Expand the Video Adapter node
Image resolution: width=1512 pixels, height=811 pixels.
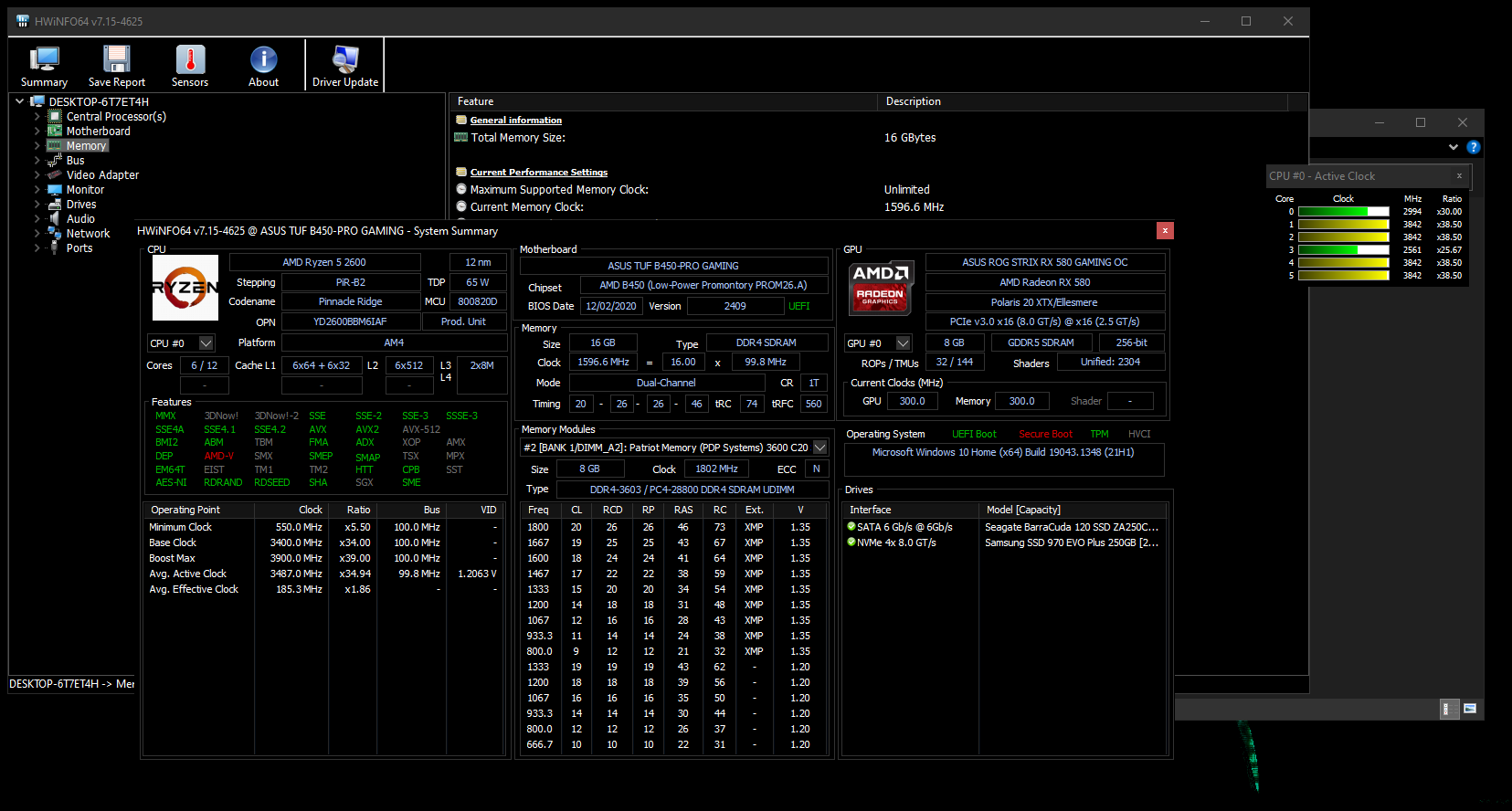pyautogui.click(x=37, y=174)
